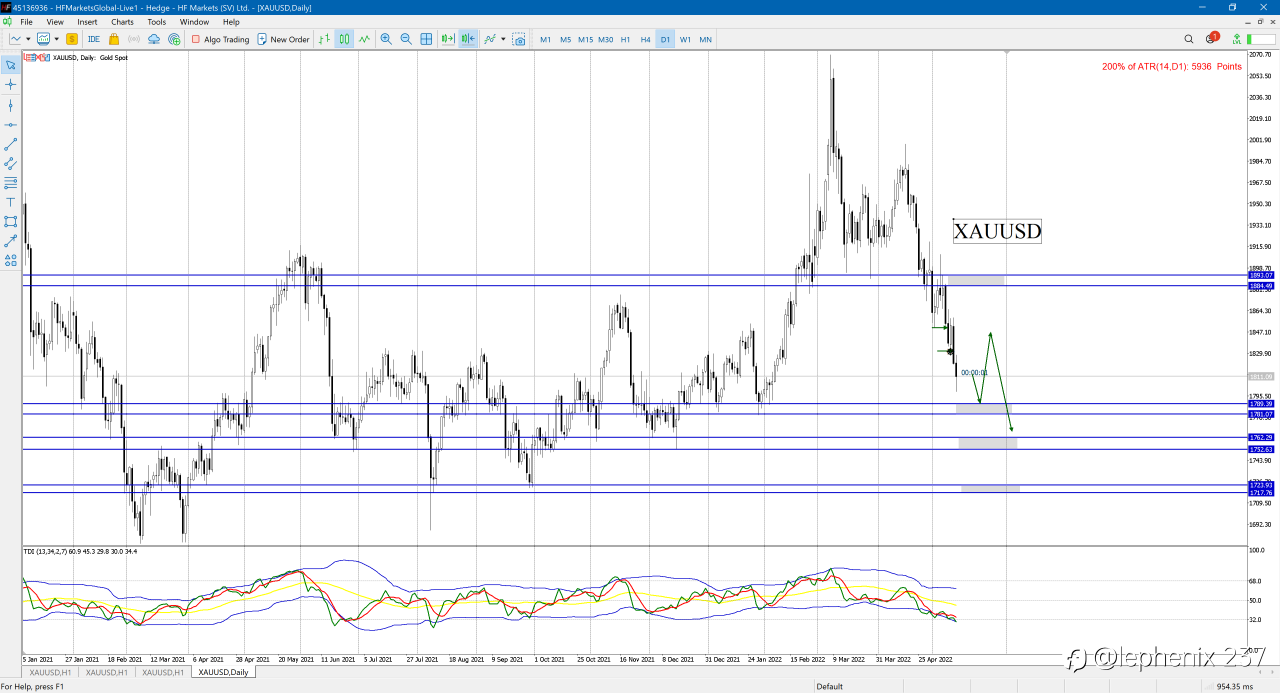Toggle chart auto scroll to latest bar
The image size is (1280, 693).
(x=447, y=39)
